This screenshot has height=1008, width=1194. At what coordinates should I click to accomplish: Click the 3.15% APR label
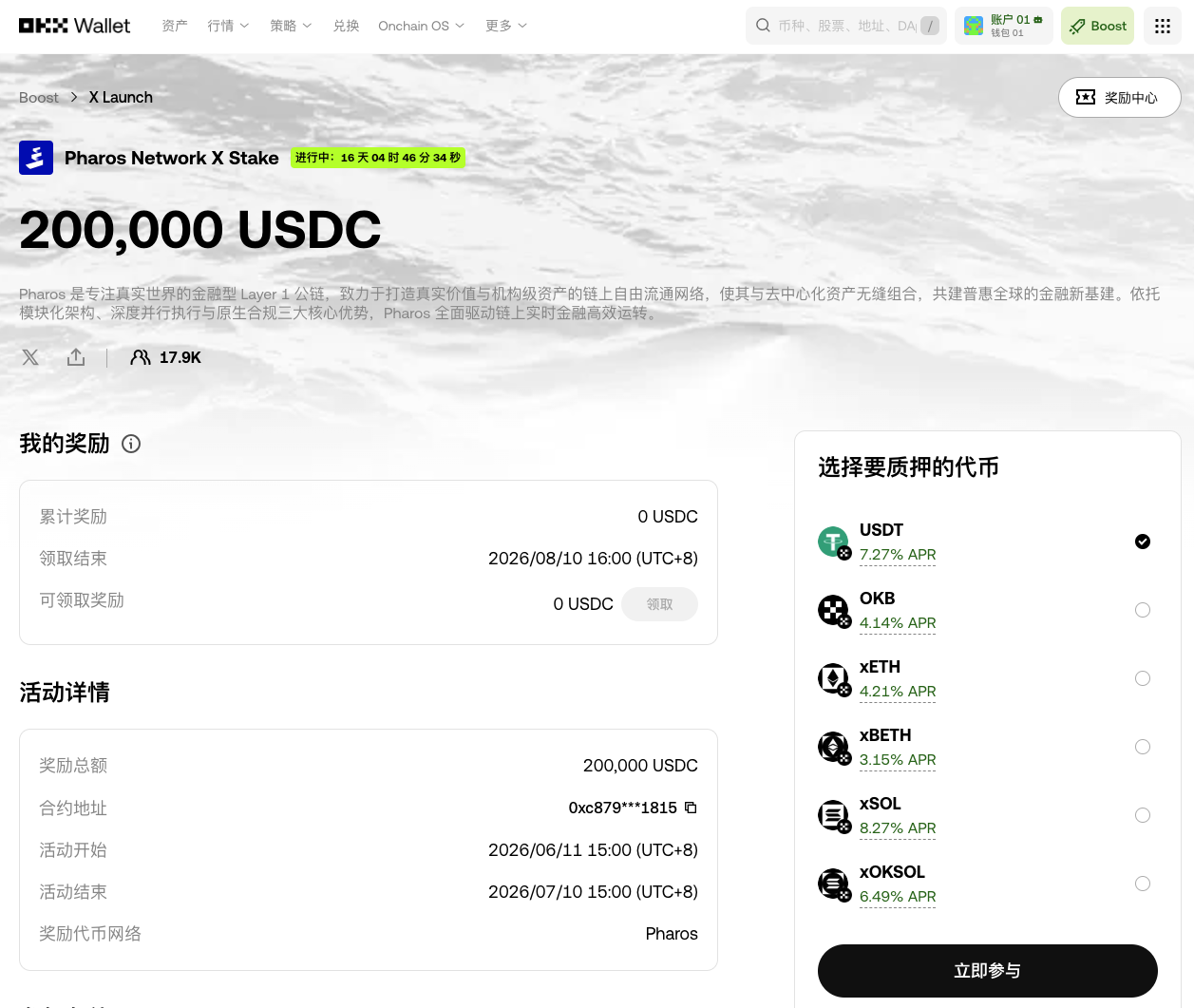point(898,759)
